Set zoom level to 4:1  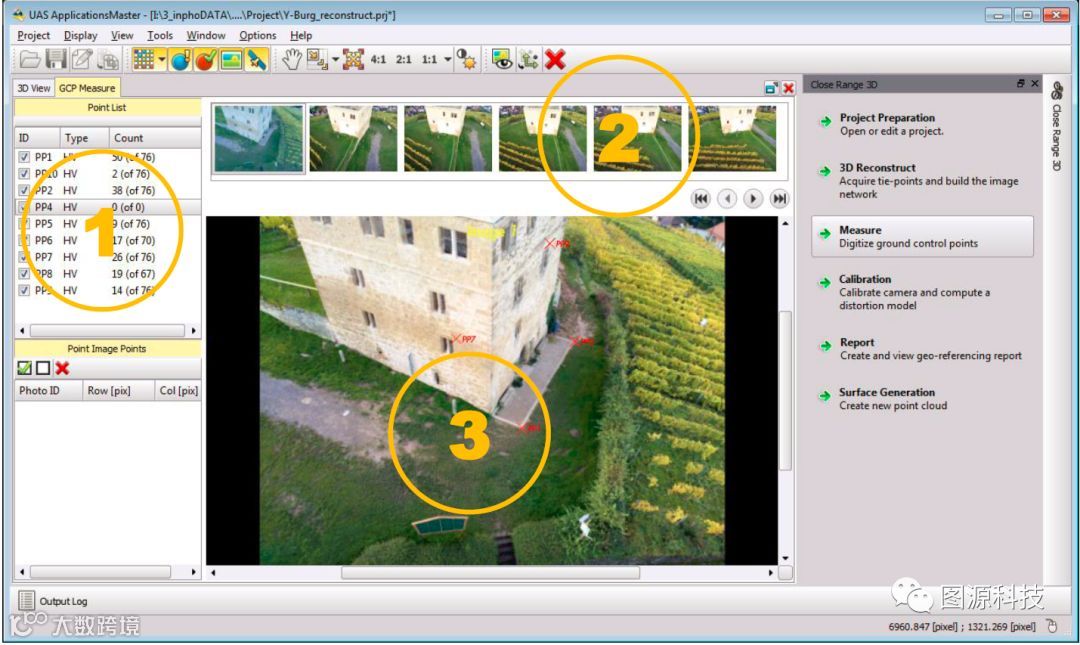pos(378,60)
